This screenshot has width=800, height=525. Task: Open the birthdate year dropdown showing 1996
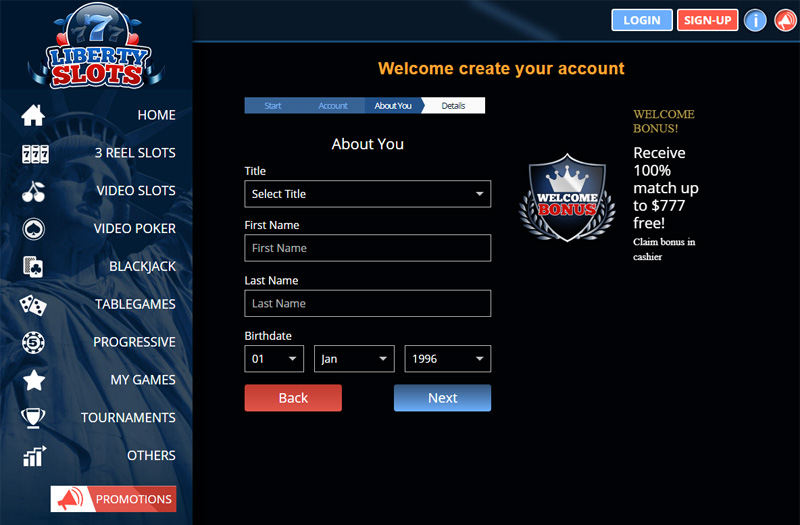447,359
